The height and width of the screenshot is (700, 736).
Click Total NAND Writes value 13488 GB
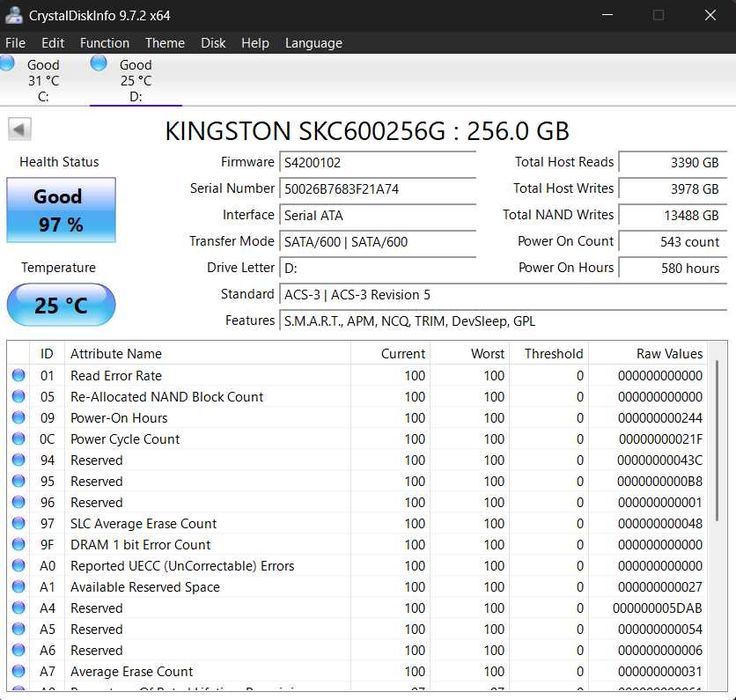click(x=673, y=215)
